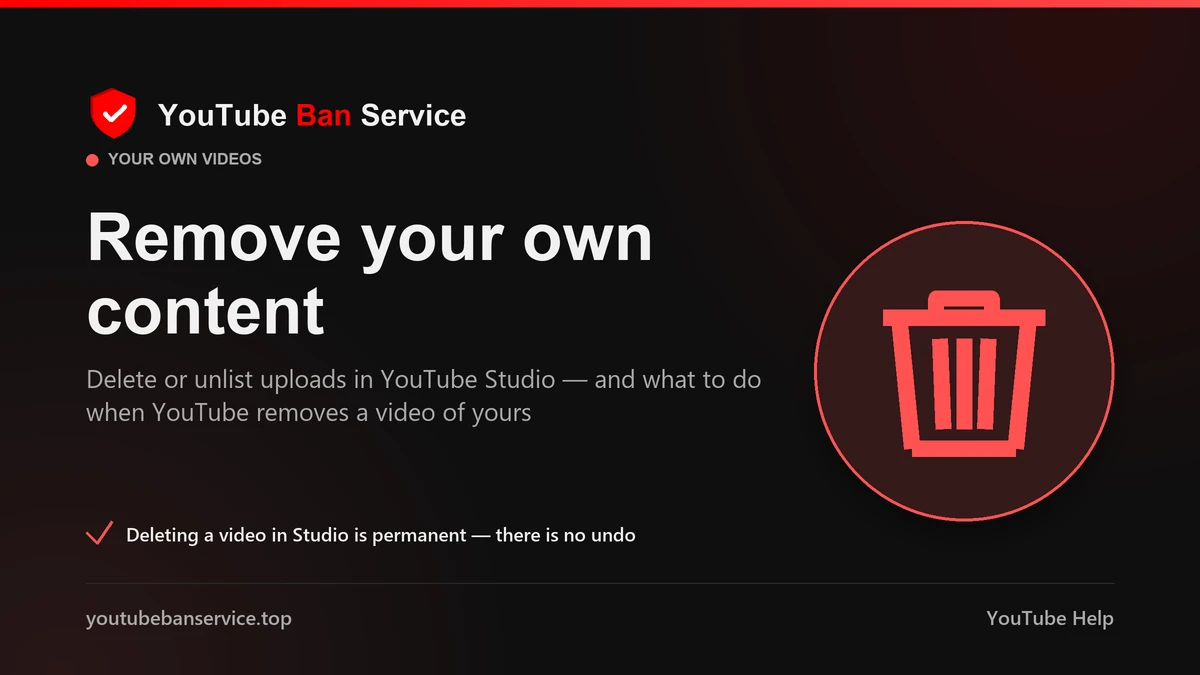This screenshot has height=675, width=1200.
Task: Click the red checkmark beside the permanent deletion note
Action: [99, 533]
